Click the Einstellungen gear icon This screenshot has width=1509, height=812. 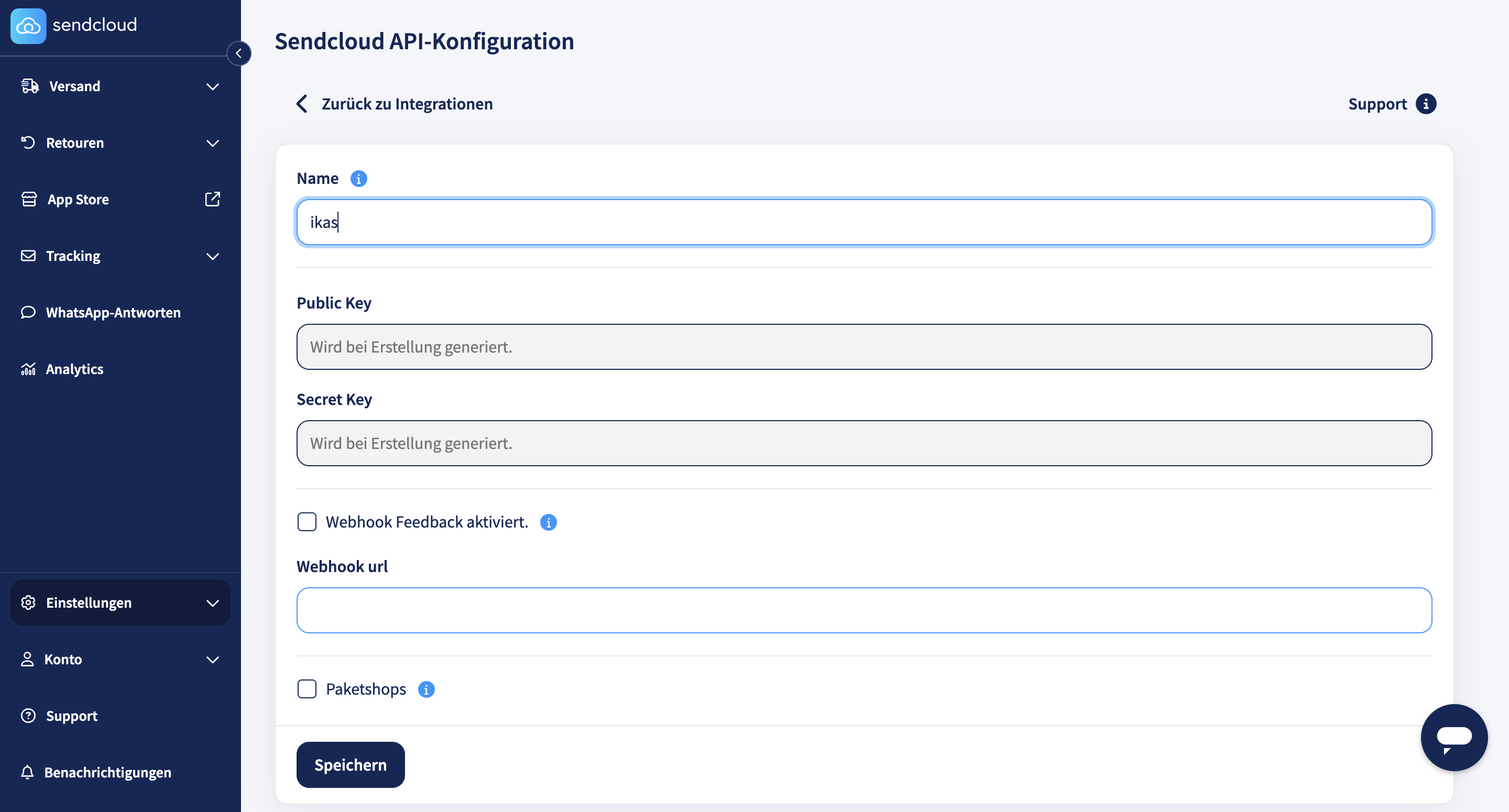(28, 602)
